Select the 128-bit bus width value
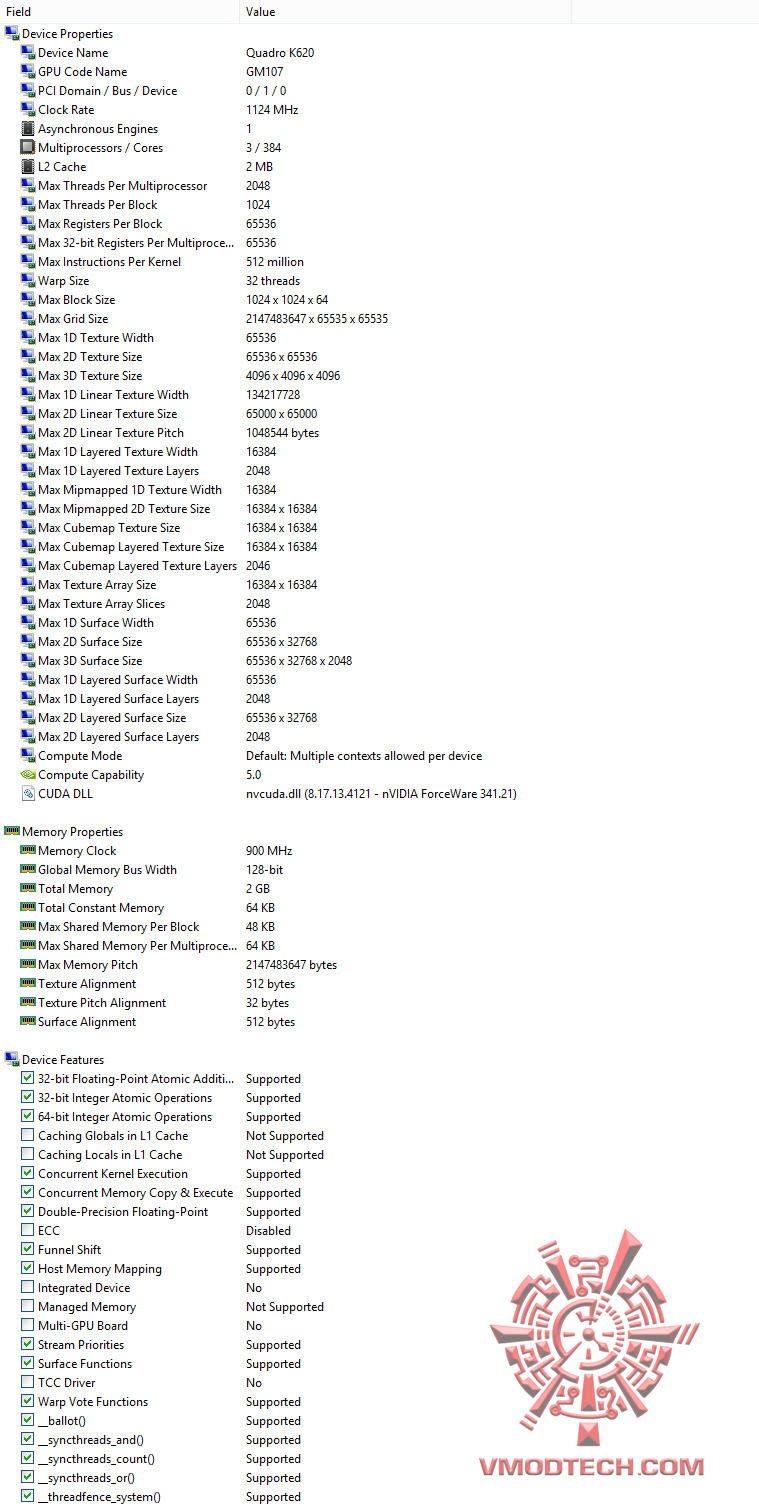This screenshot has width=759, height=1508. [264, 869]
